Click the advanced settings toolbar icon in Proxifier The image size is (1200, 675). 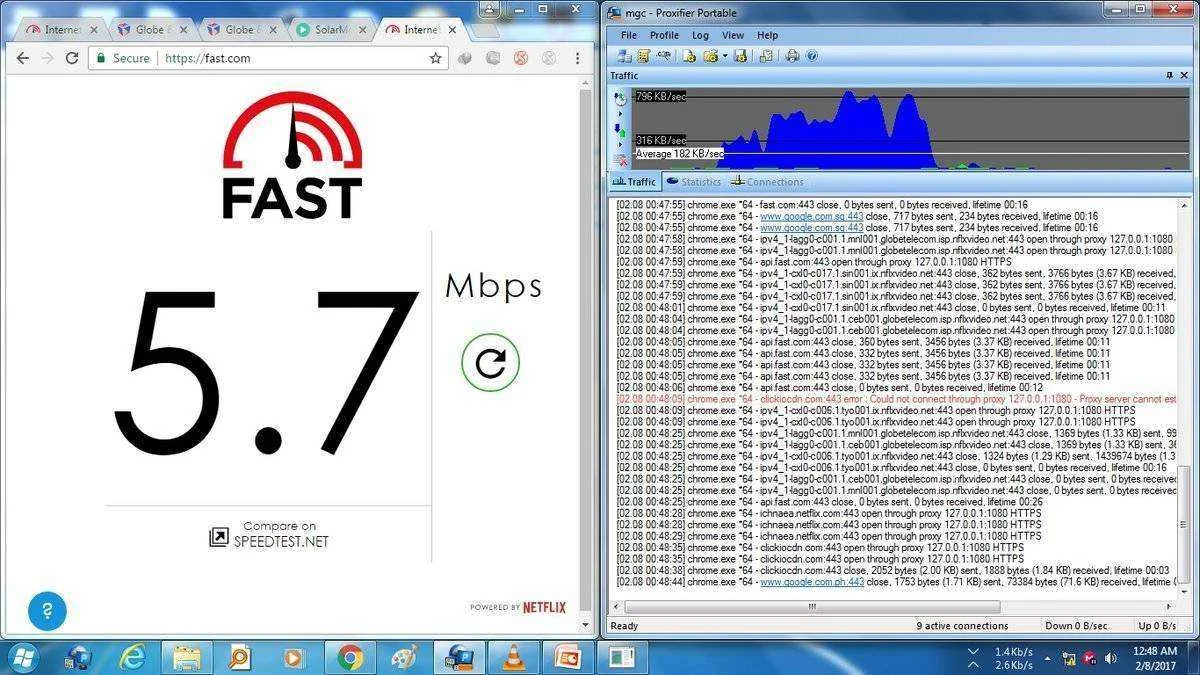click(x=766, y=56)
